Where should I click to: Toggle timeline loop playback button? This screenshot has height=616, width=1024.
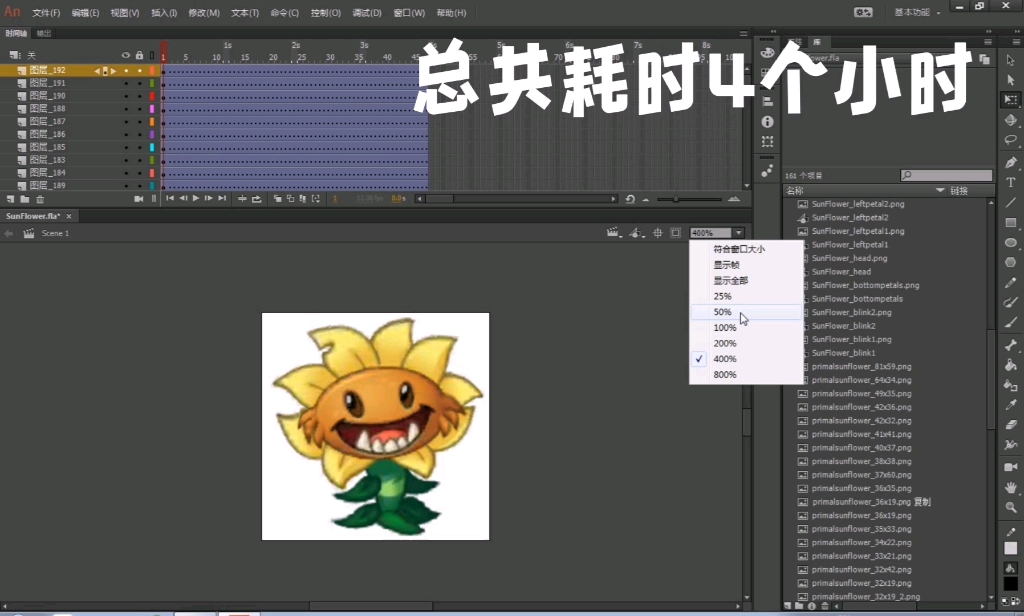[x=256, y=199]
